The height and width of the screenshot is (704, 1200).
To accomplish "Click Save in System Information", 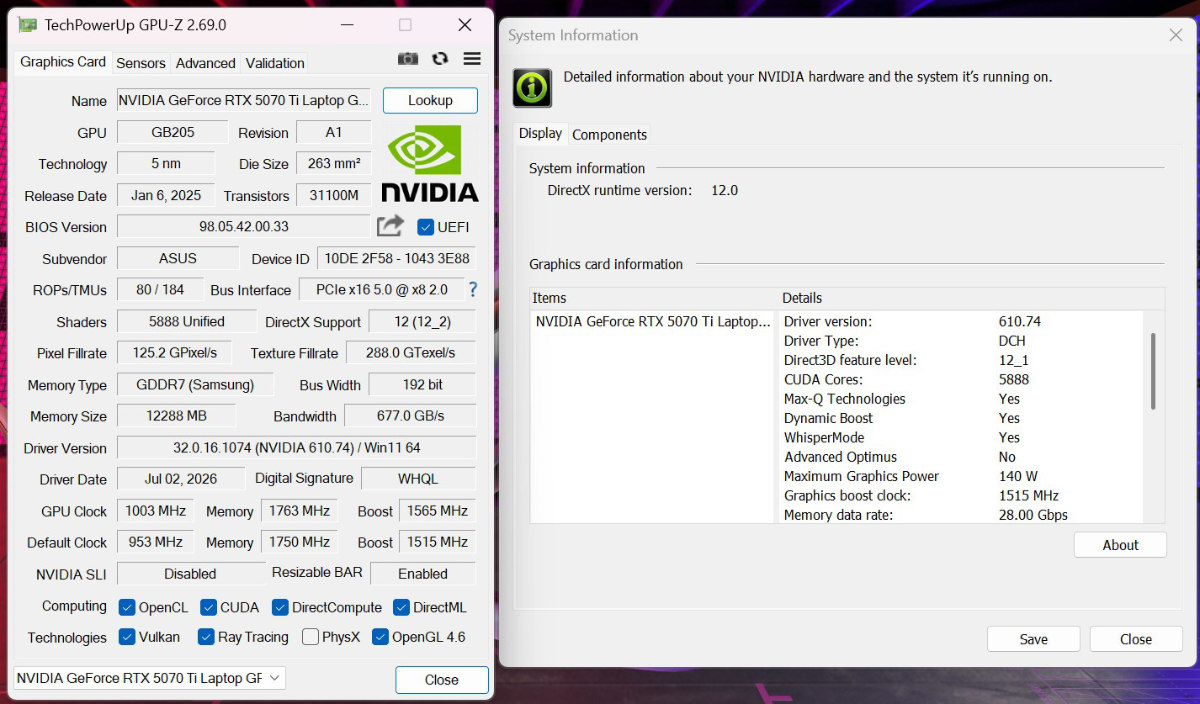I will click(1034, 639).
